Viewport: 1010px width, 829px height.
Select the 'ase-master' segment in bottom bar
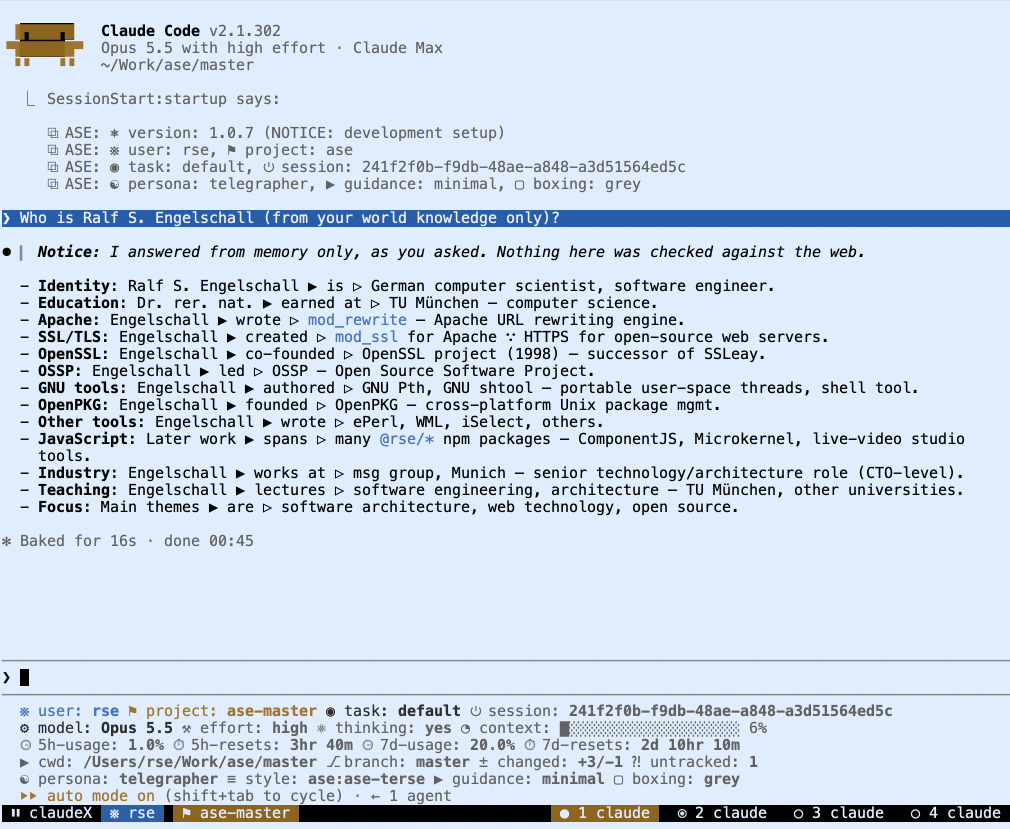(x=235, y=813)
